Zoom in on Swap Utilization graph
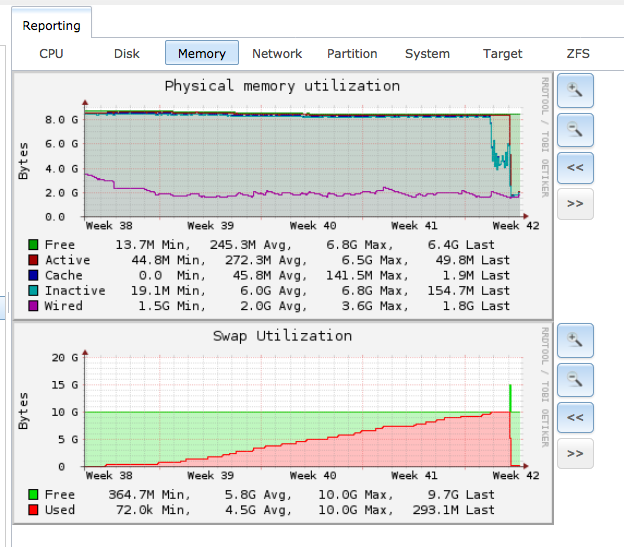This screenshot has width=624, height=547. click(575, 341)
